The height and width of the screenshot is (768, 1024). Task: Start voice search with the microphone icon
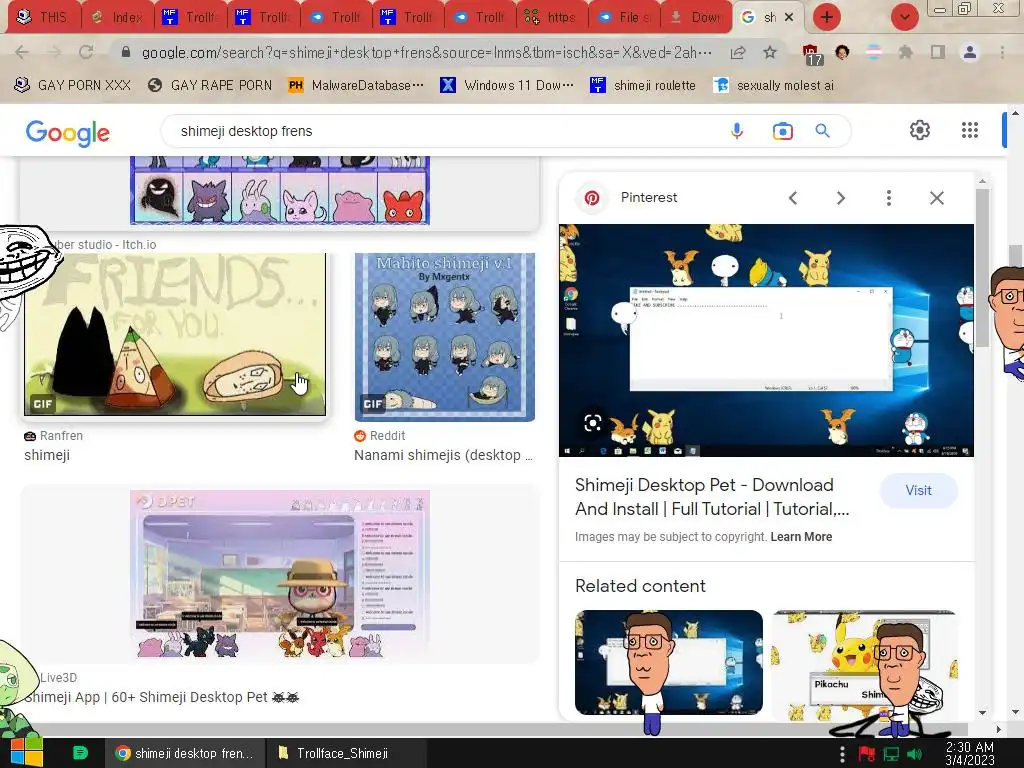point(737,131)
